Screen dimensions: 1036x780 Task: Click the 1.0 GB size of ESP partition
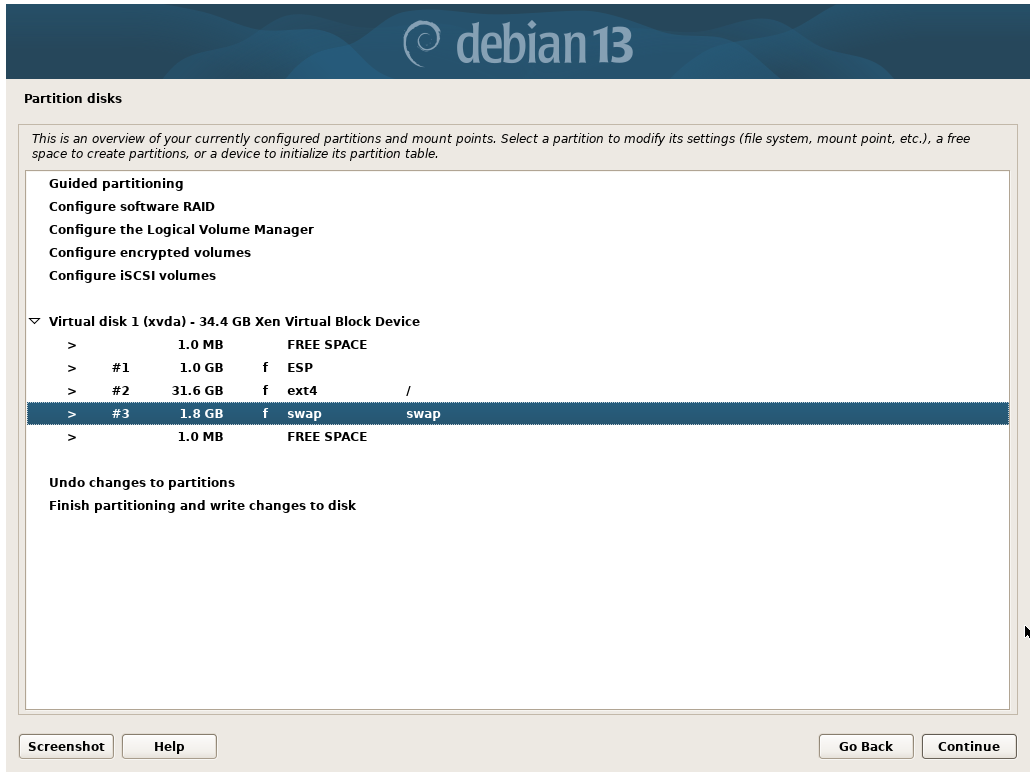pos(202,368)
